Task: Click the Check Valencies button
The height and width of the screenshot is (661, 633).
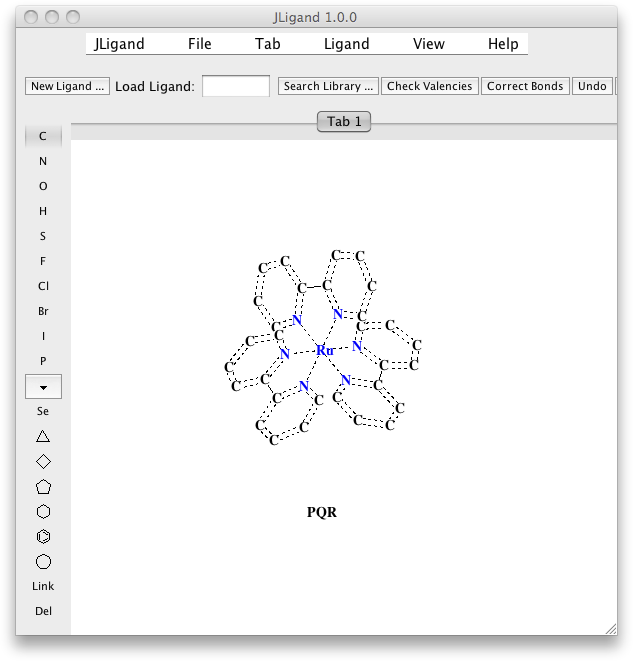Action: click(429, 86)
